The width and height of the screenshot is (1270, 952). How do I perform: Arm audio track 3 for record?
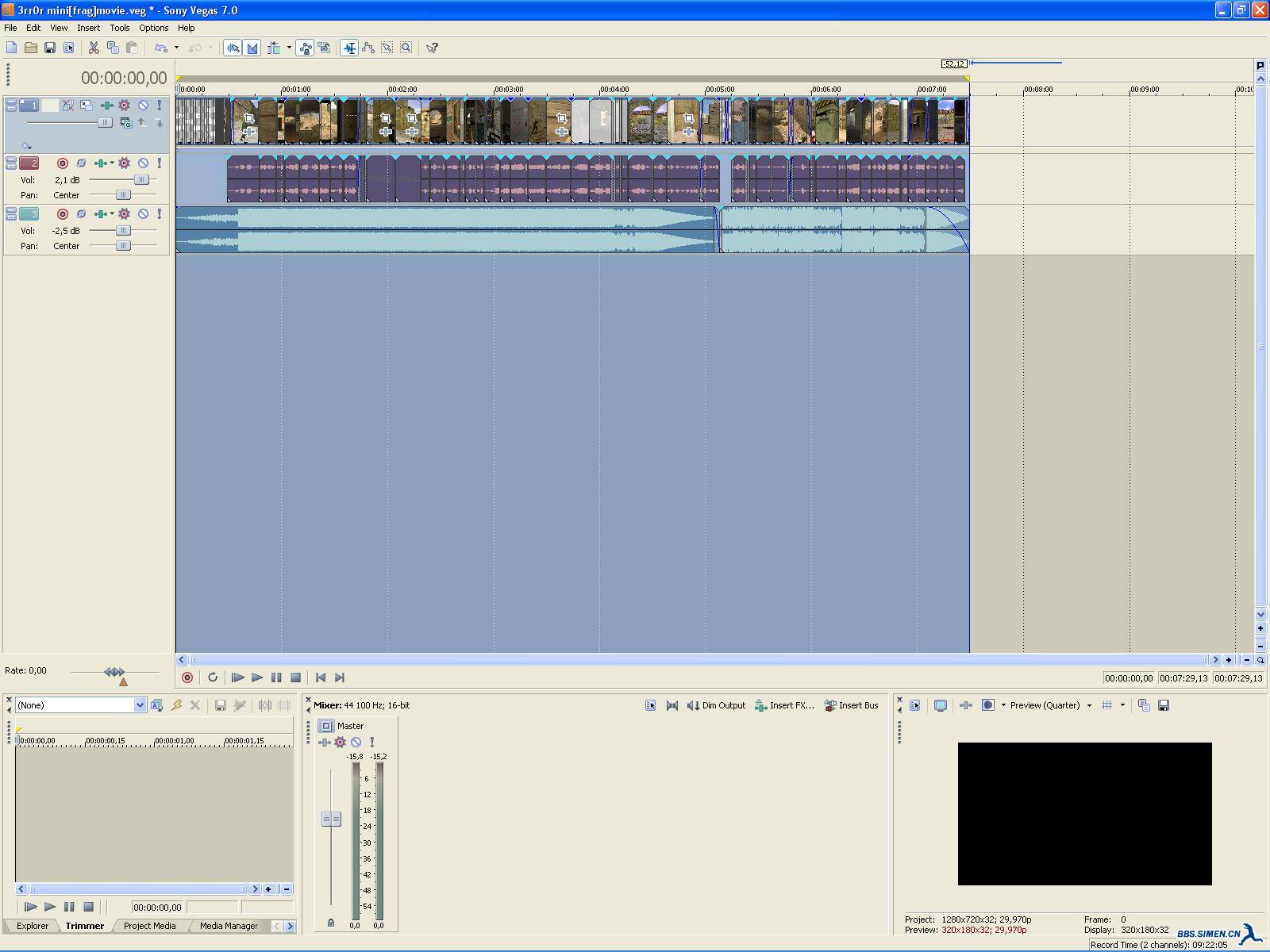63,213
